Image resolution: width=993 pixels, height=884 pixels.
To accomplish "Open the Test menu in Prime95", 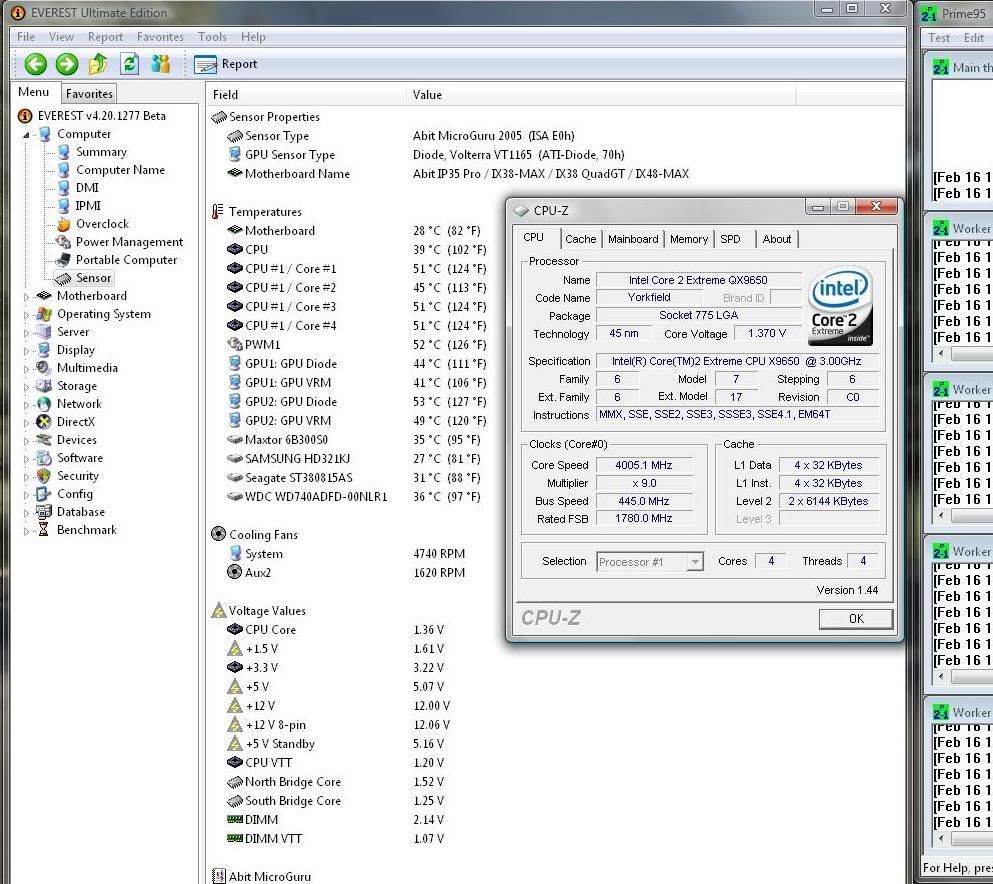I will (939, 38).
